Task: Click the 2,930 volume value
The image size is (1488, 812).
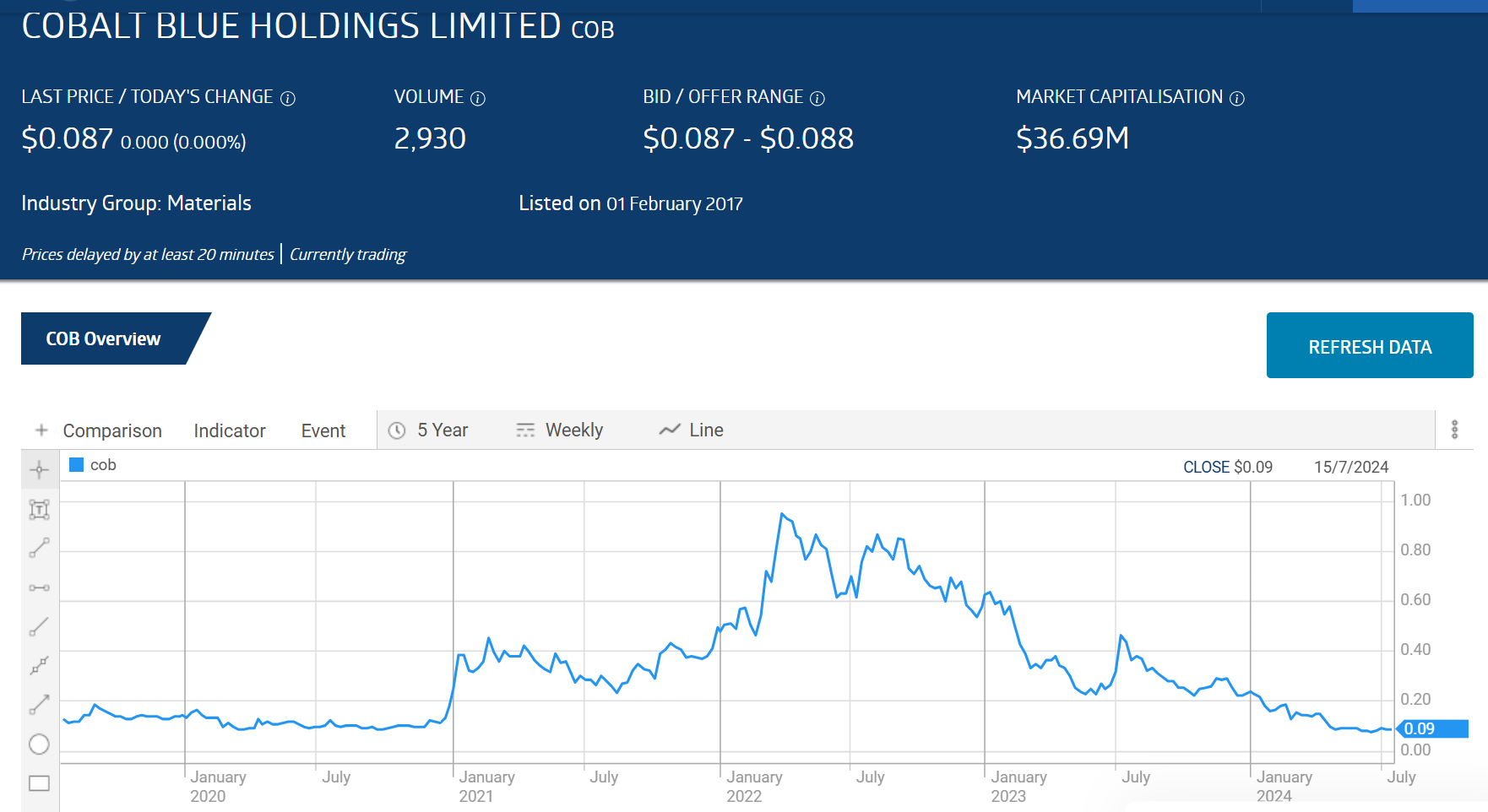Action: (430, 138)
